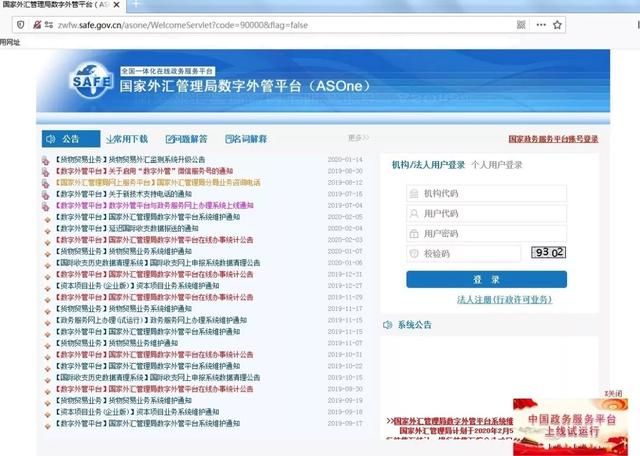Click into the 用户密码 input field

point(487,234)
